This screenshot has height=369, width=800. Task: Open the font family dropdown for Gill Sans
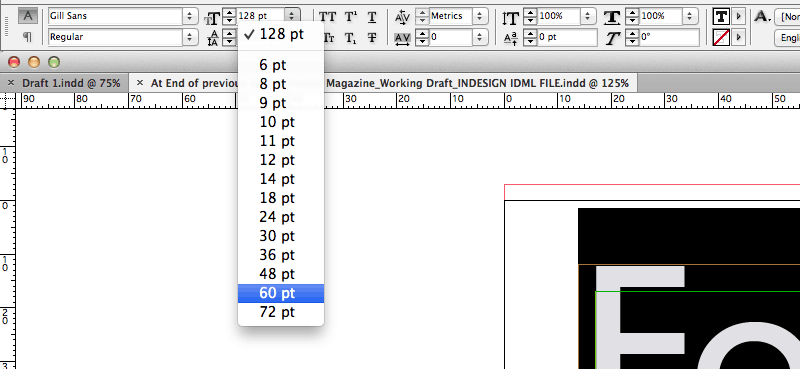190,16
